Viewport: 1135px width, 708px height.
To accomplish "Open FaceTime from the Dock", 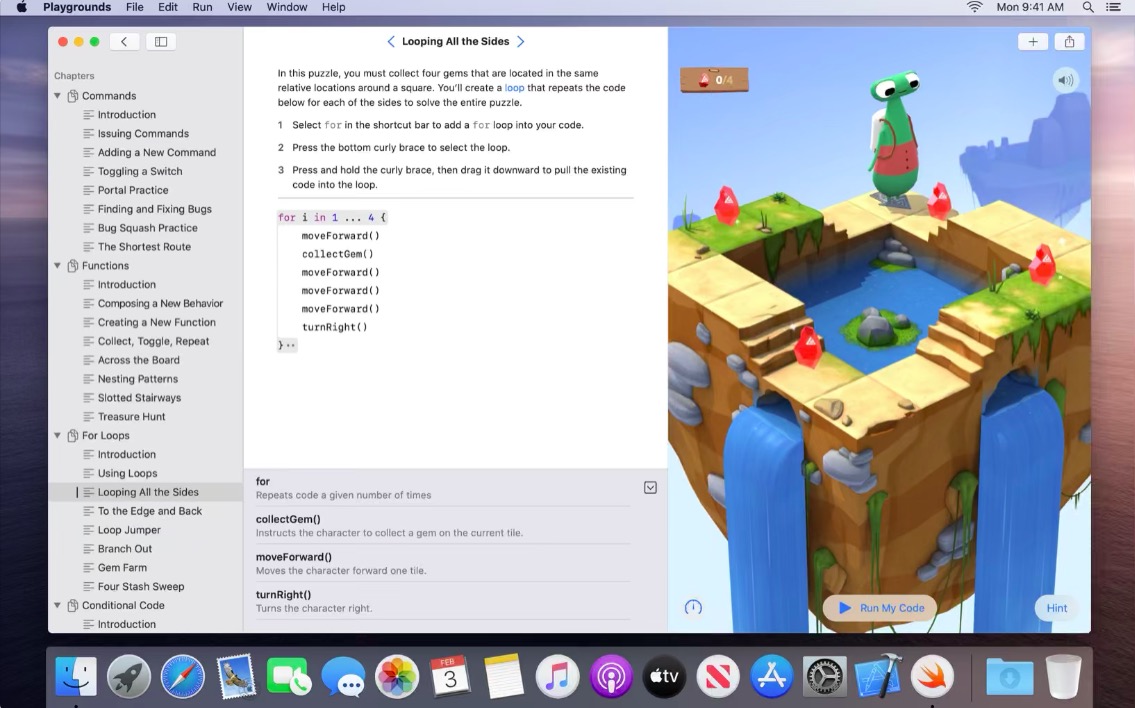I will click(289, 676).
